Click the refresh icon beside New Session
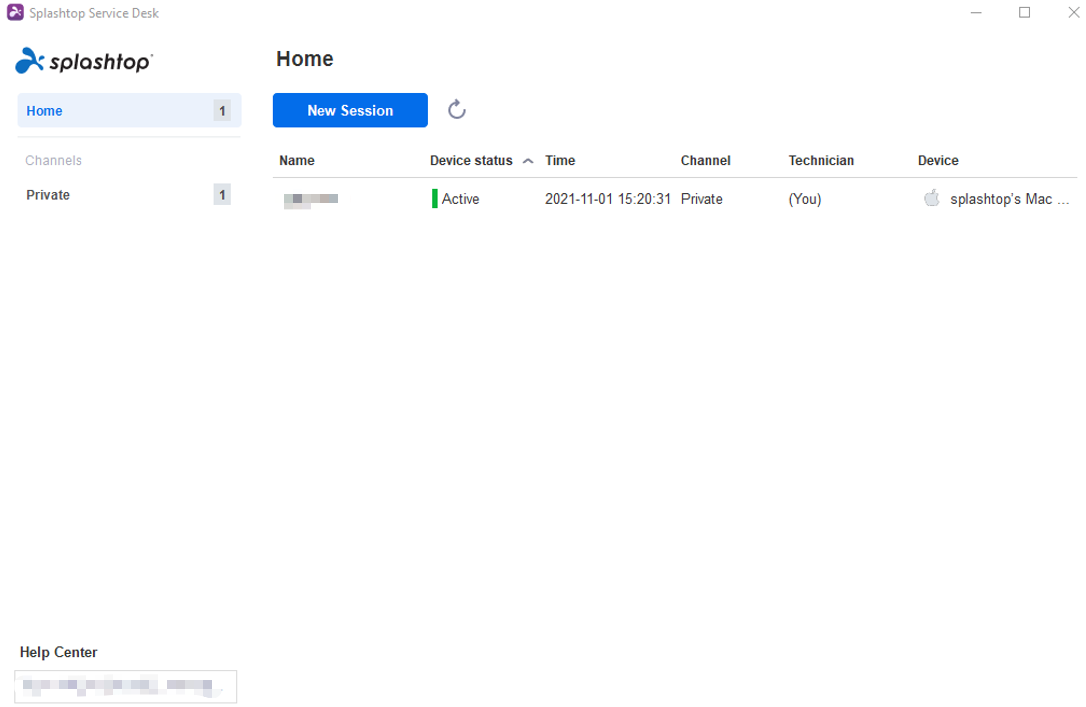Viewport: 1086px width, 707px height. 457,110
